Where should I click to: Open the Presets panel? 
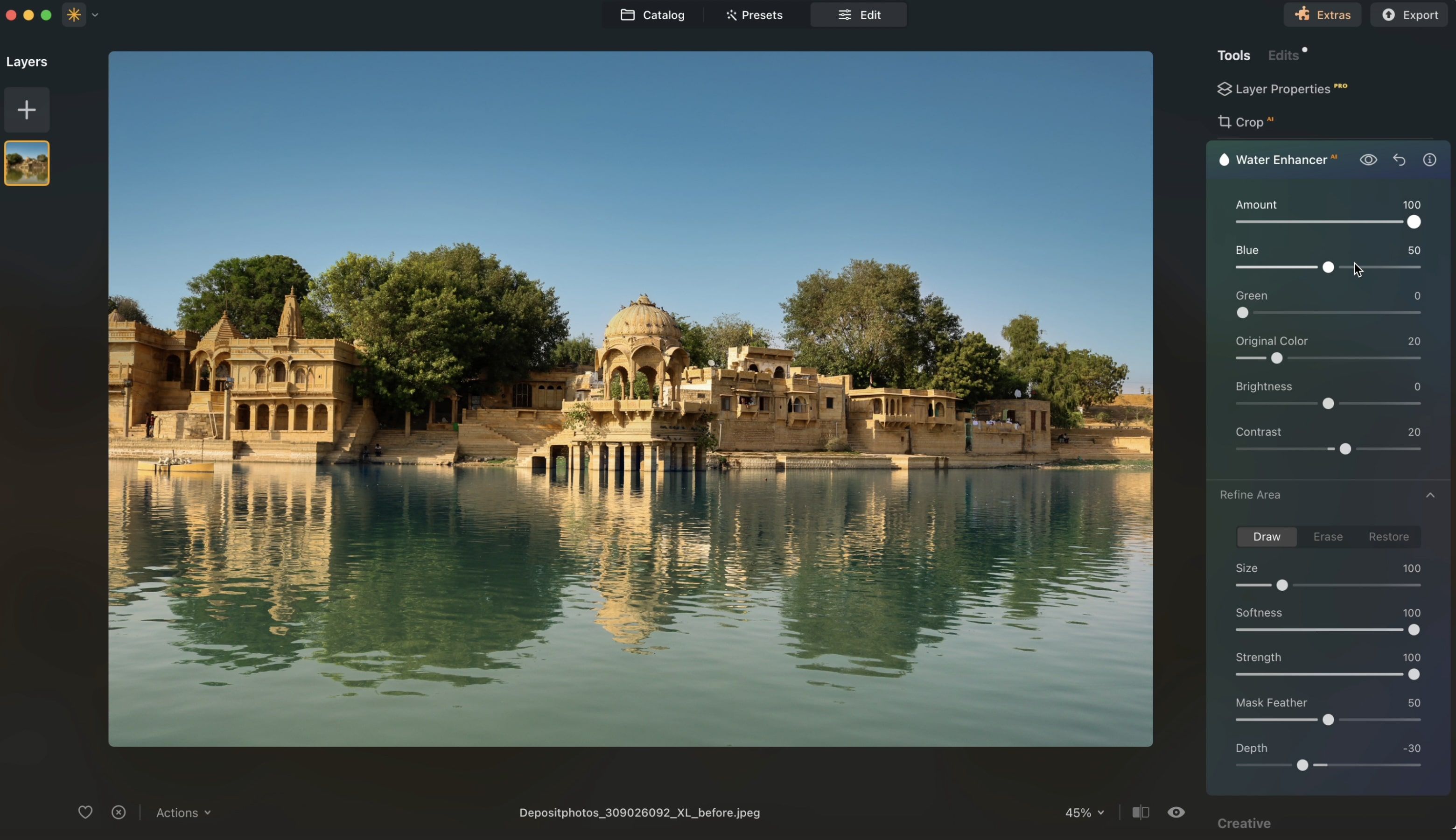[x=755, y=14]
